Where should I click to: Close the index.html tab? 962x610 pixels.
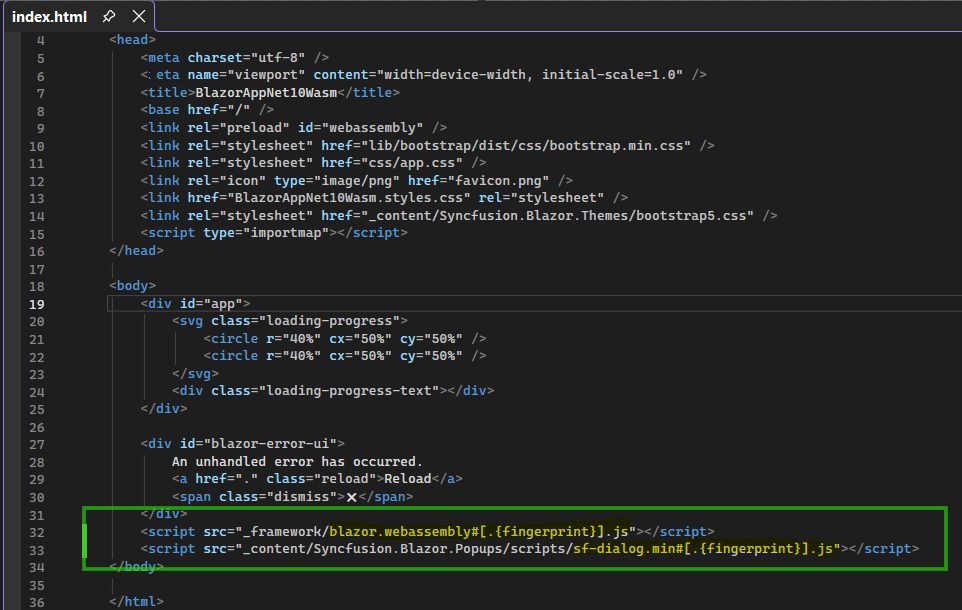(x=138, y=15)
